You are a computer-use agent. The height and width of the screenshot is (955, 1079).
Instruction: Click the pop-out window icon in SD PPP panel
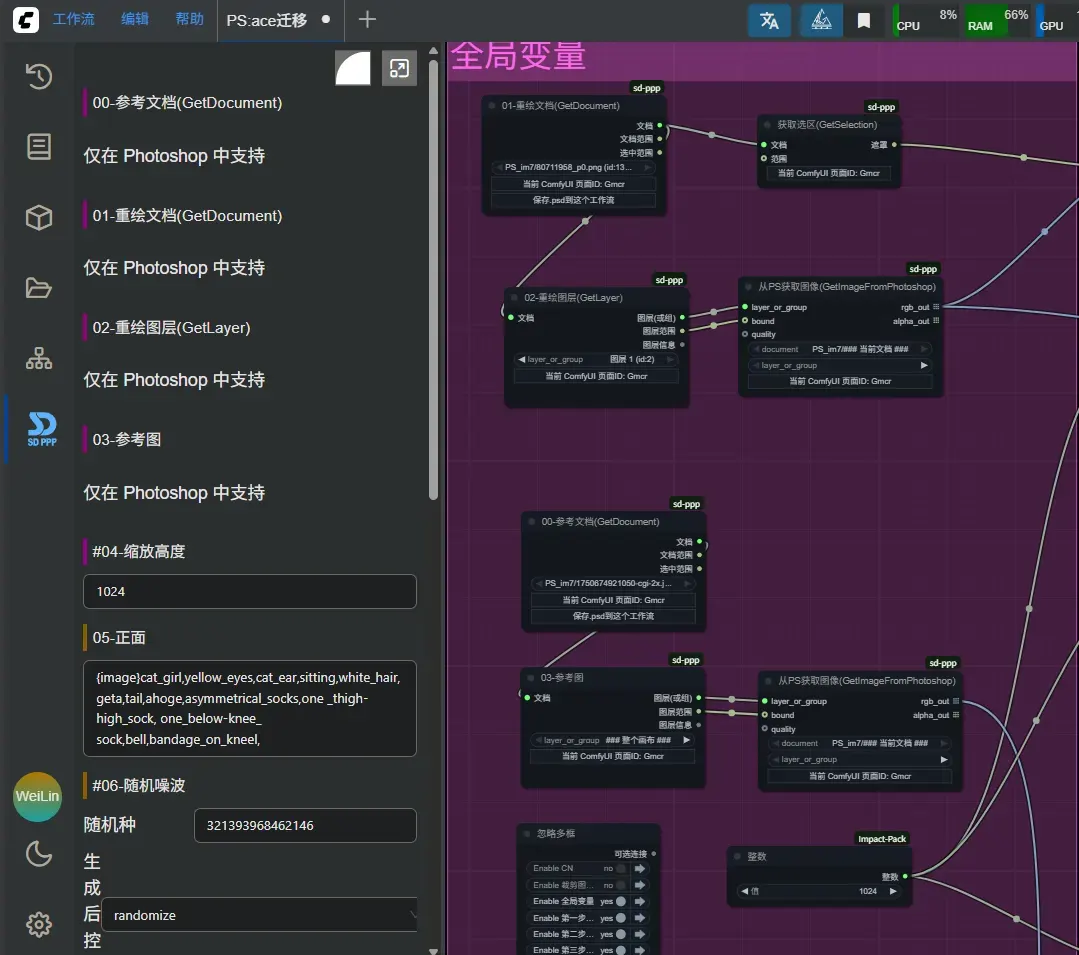[x=399, y=68]
